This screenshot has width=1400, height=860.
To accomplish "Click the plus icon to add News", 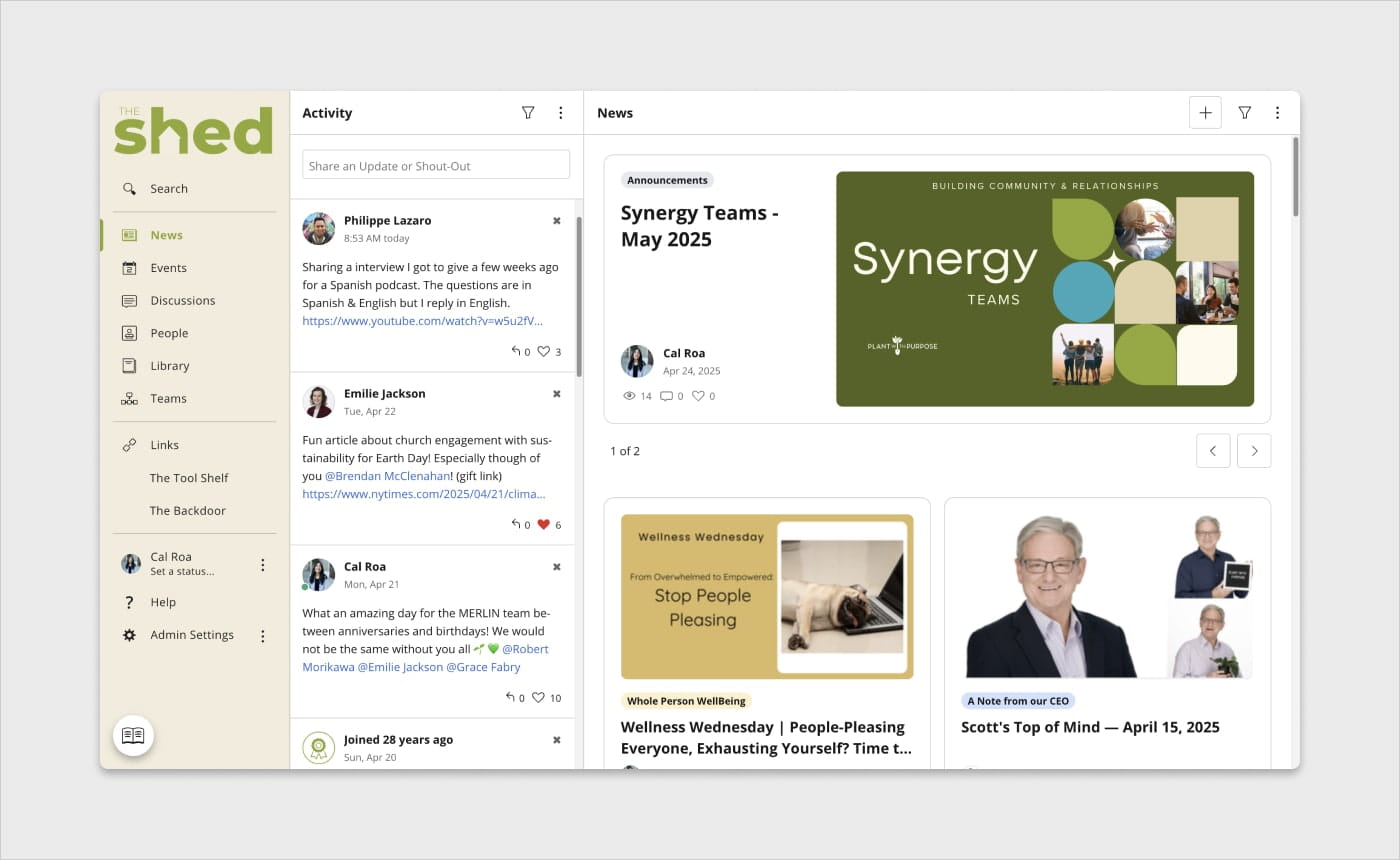I will 1205,113.
